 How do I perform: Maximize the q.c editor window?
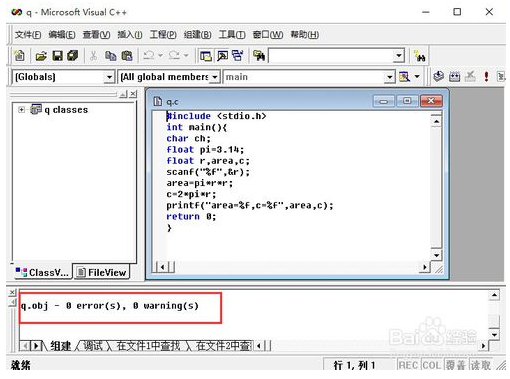[407, 101]
